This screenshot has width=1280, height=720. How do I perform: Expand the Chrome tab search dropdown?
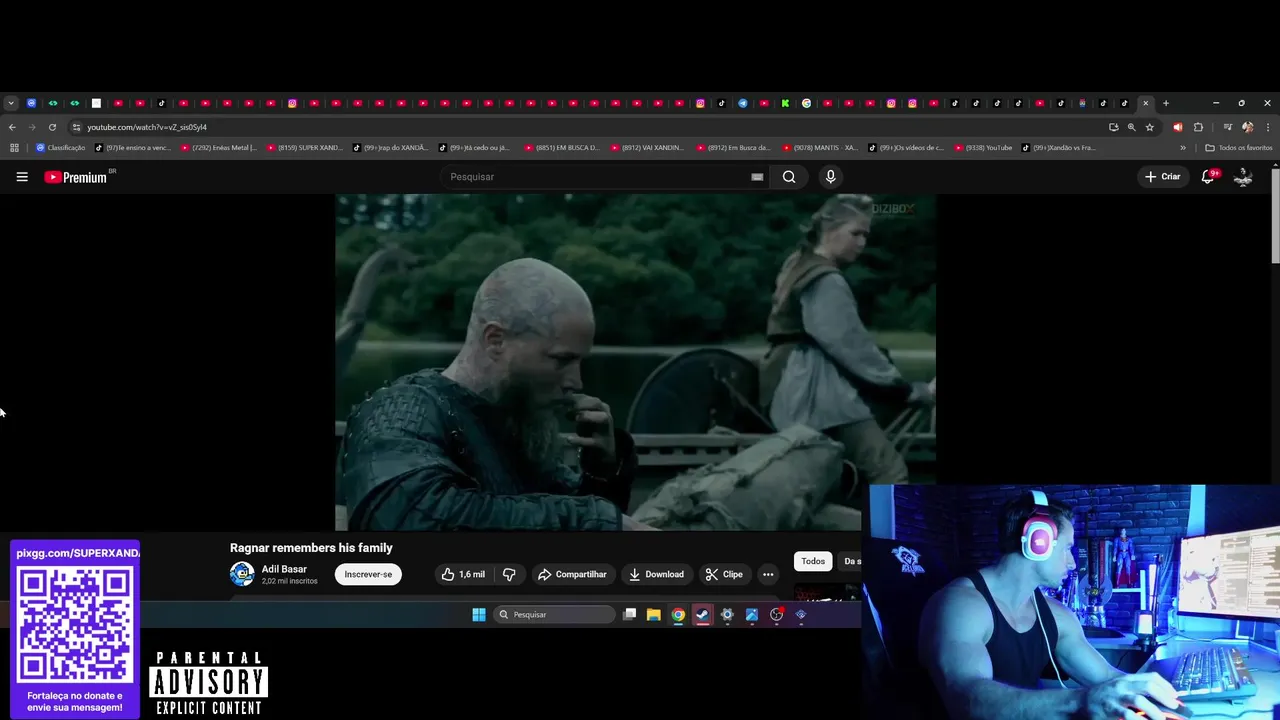pos(10,103)
